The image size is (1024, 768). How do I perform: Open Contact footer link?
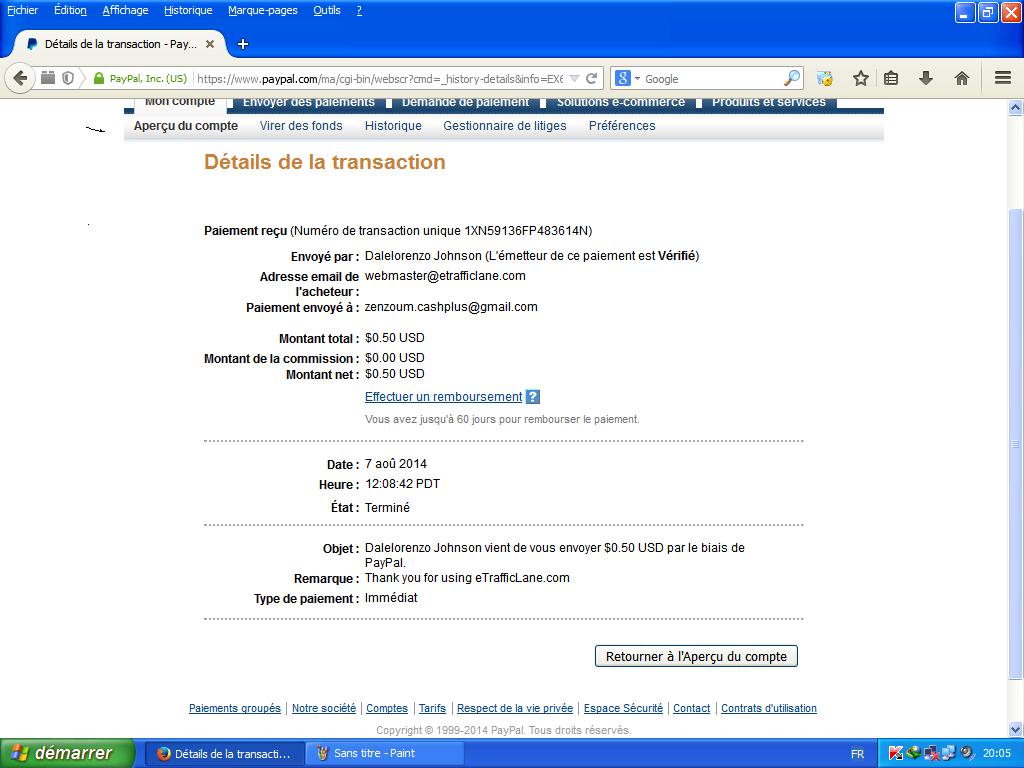coord(692,708)
